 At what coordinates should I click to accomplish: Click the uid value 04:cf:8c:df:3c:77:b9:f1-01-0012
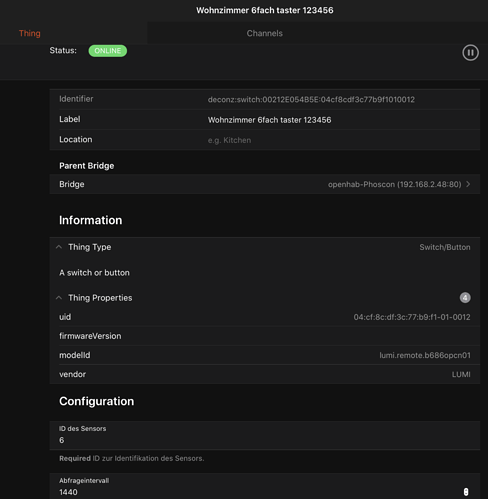click(x=412, y=317)
